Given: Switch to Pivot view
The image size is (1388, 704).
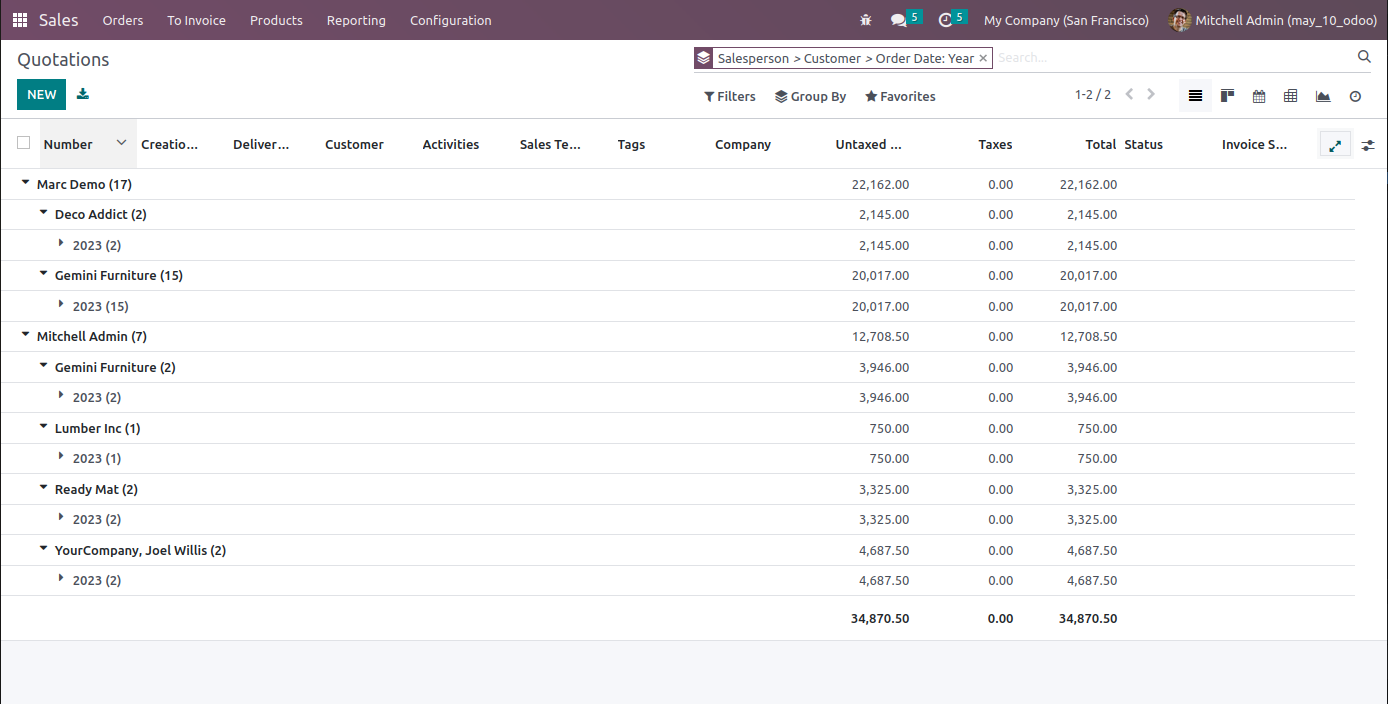Looking at the screenshot, I should [x=1291, y=96].
